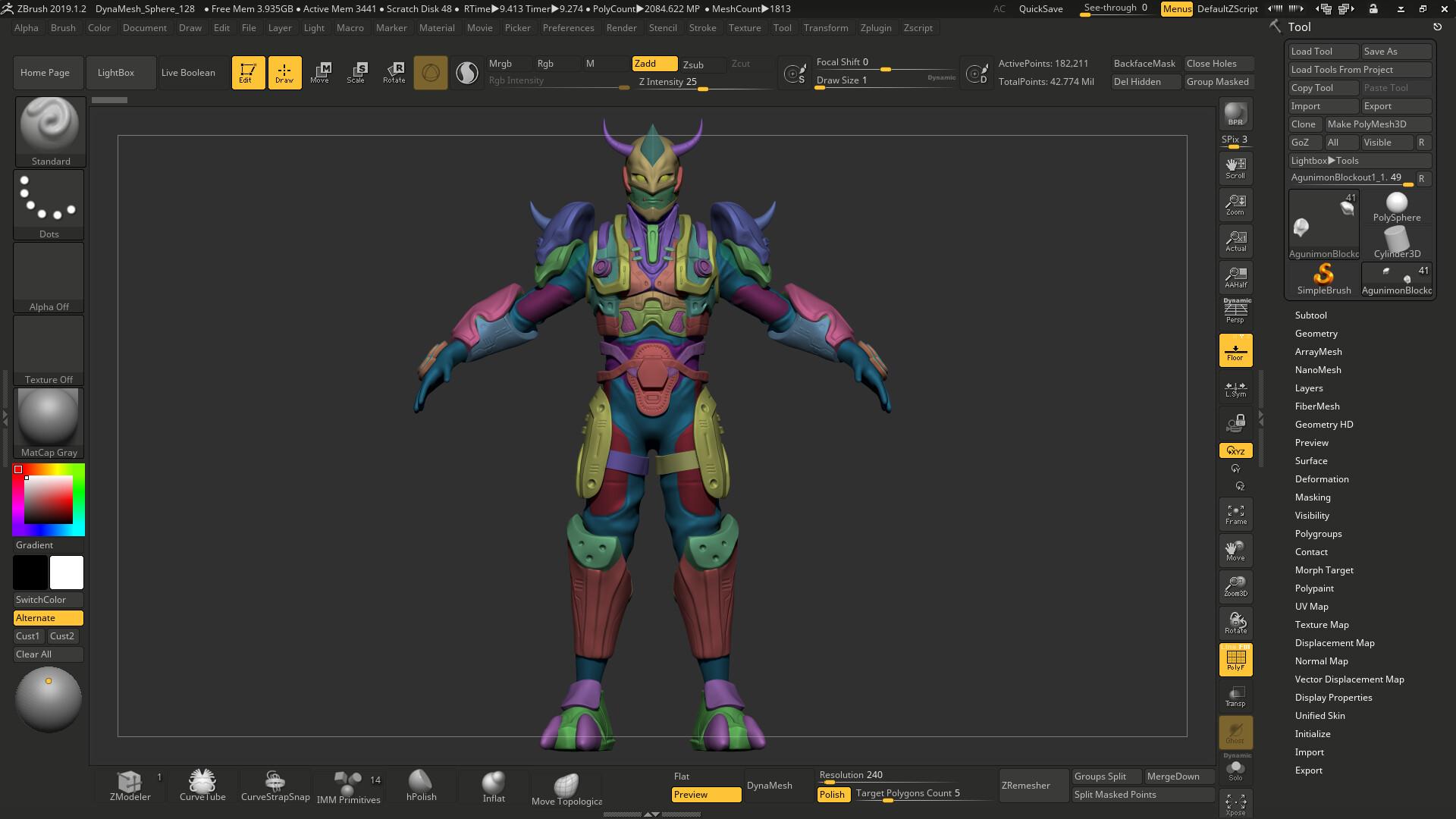
Task: Expand the UV Map section
Action: (x=1311, y=607)
